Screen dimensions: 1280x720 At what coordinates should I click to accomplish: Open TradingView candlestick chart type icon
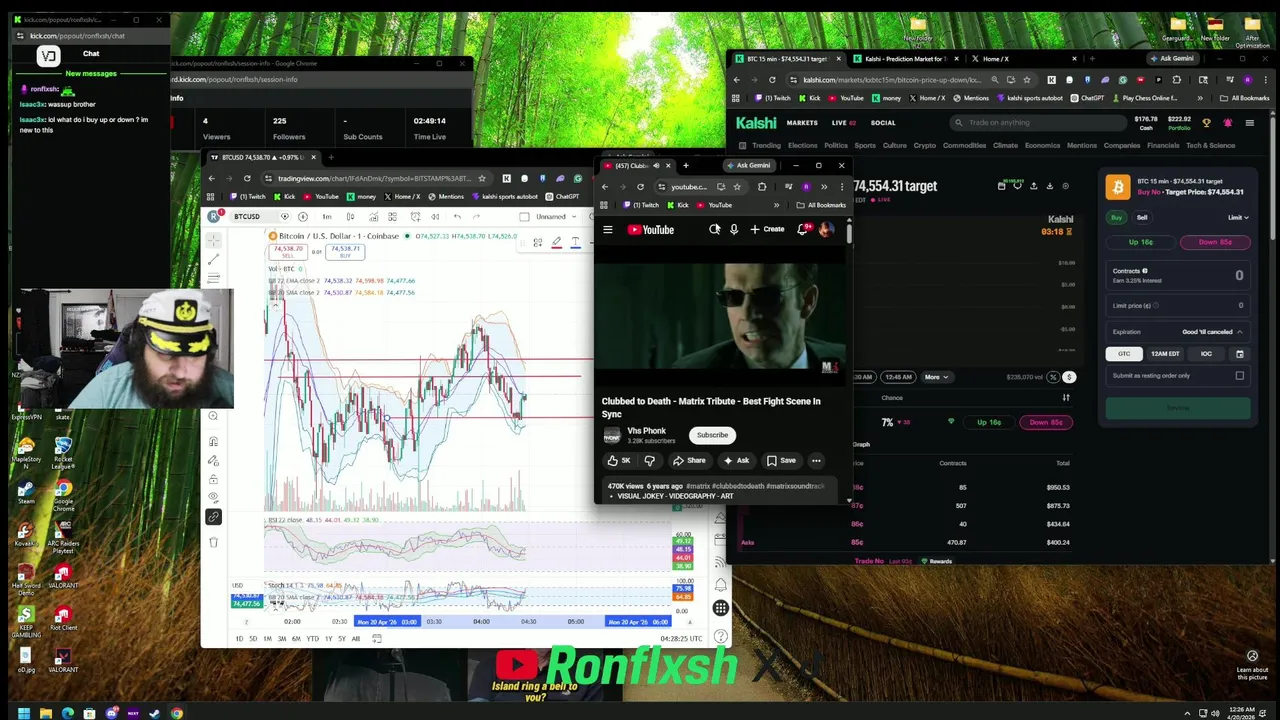point(350,217)
